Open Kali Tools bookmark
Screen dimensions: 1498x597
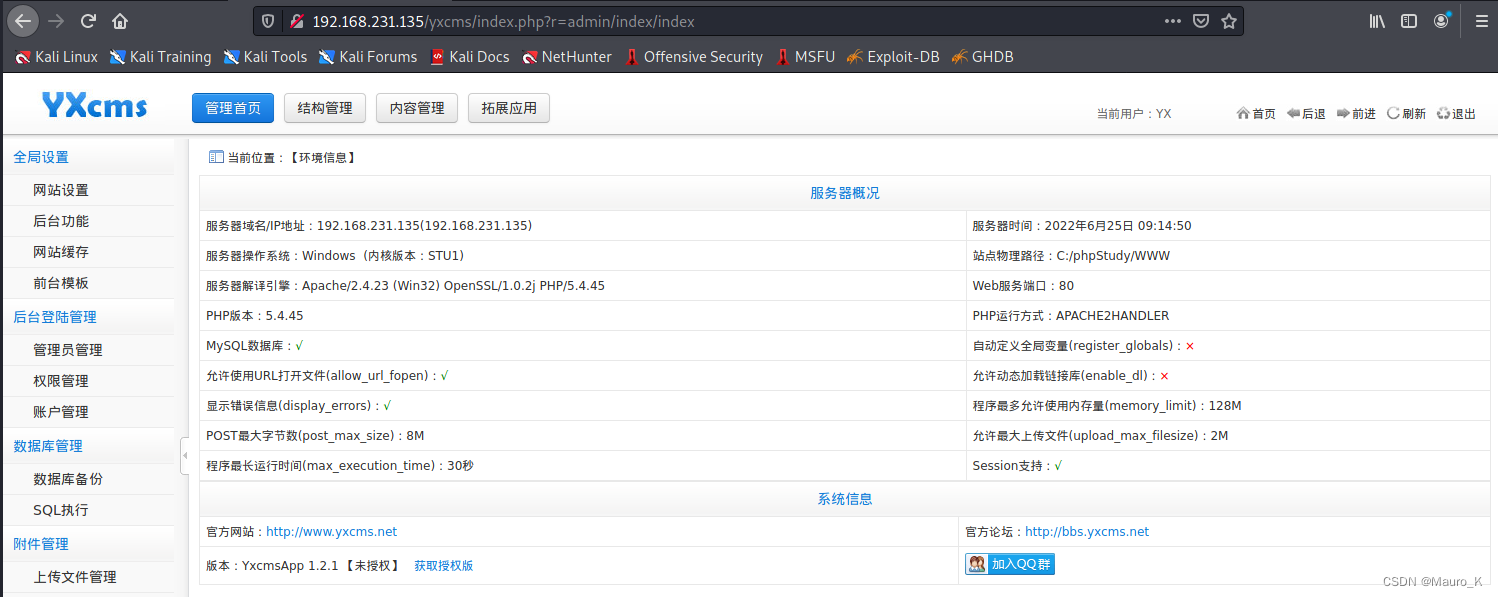point(266,57)
